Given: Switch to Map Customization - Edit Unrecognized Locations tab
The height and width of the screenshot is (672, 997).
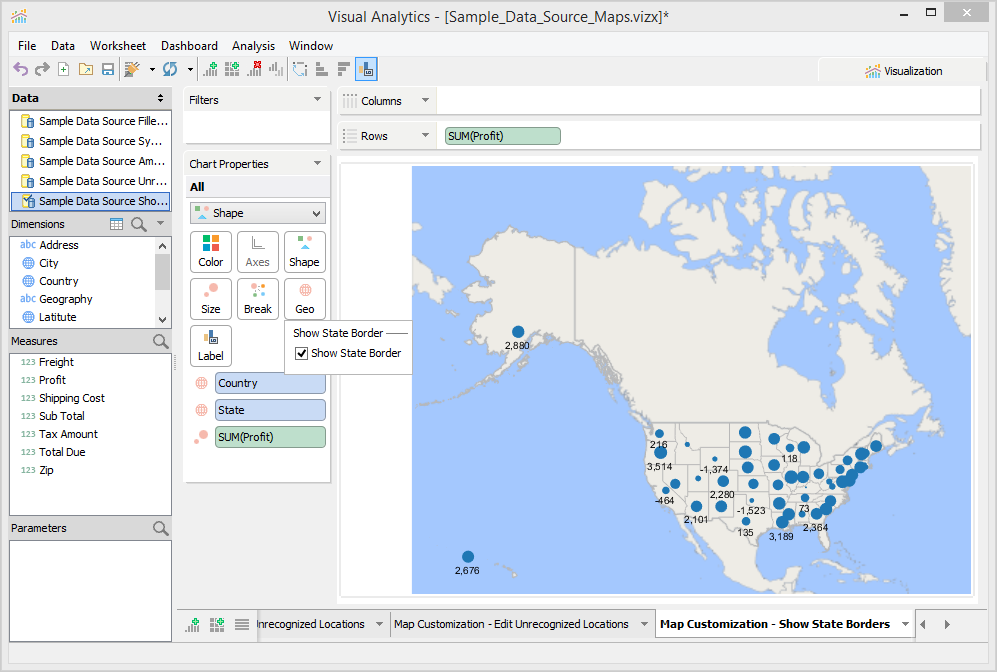Looking at the screenshot, I should pos(511,624).
